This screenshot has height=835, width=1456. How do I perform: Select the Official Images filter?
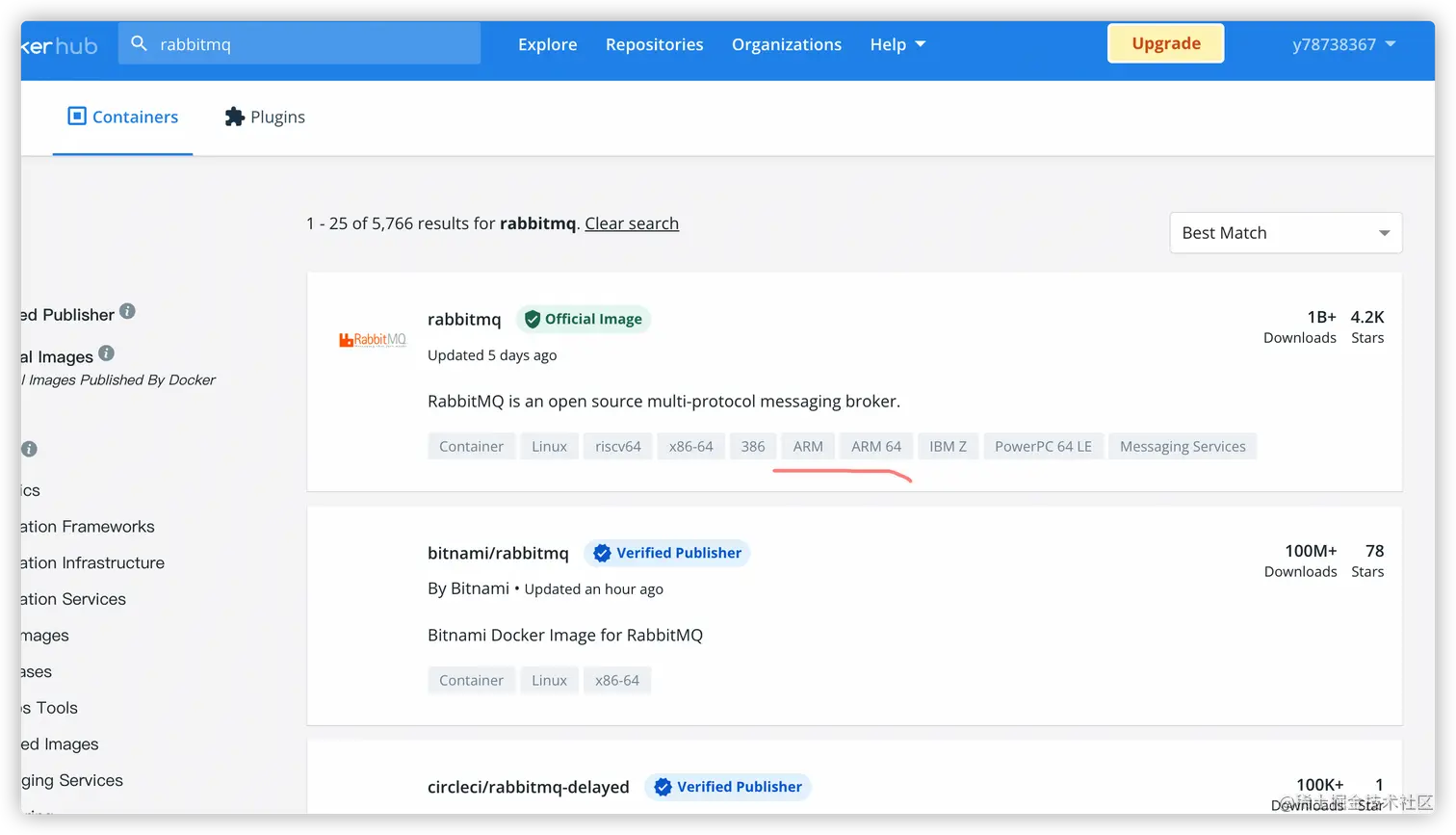pos(58,356)
